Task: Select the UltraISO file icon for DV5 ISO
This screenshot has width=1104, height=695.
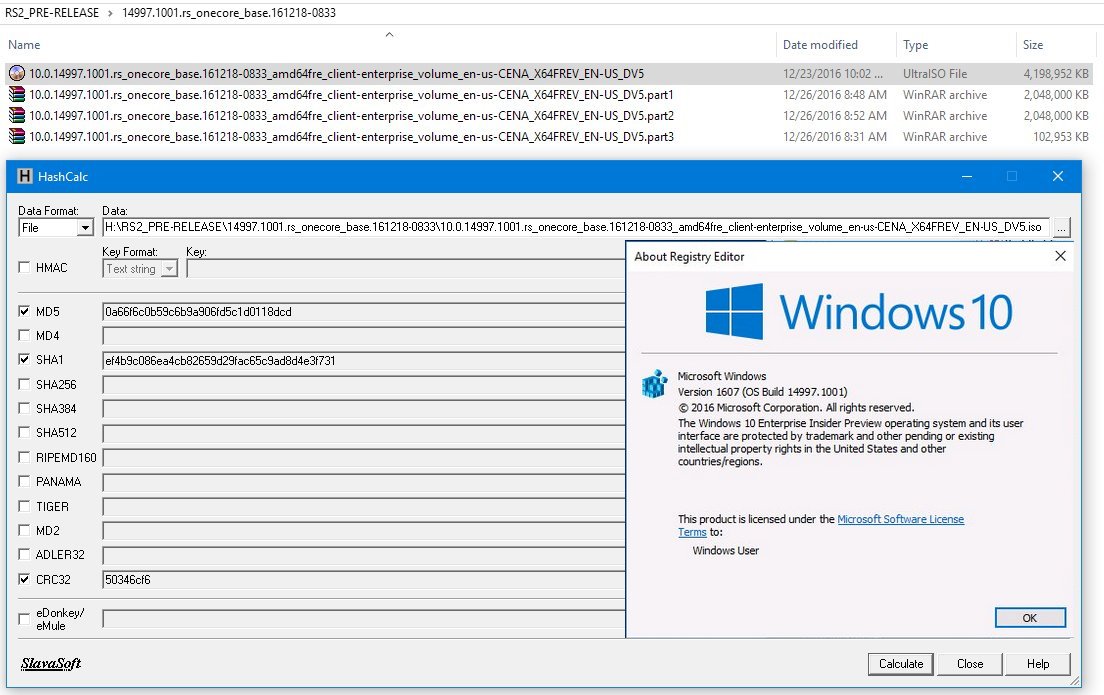Action: pos(17,73)
